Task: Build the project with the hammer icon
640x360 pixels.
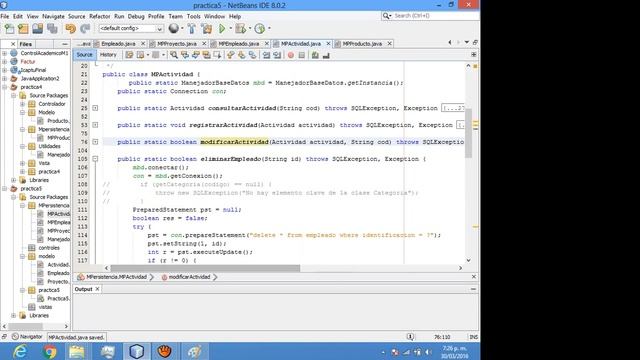Action: [191, 29]
